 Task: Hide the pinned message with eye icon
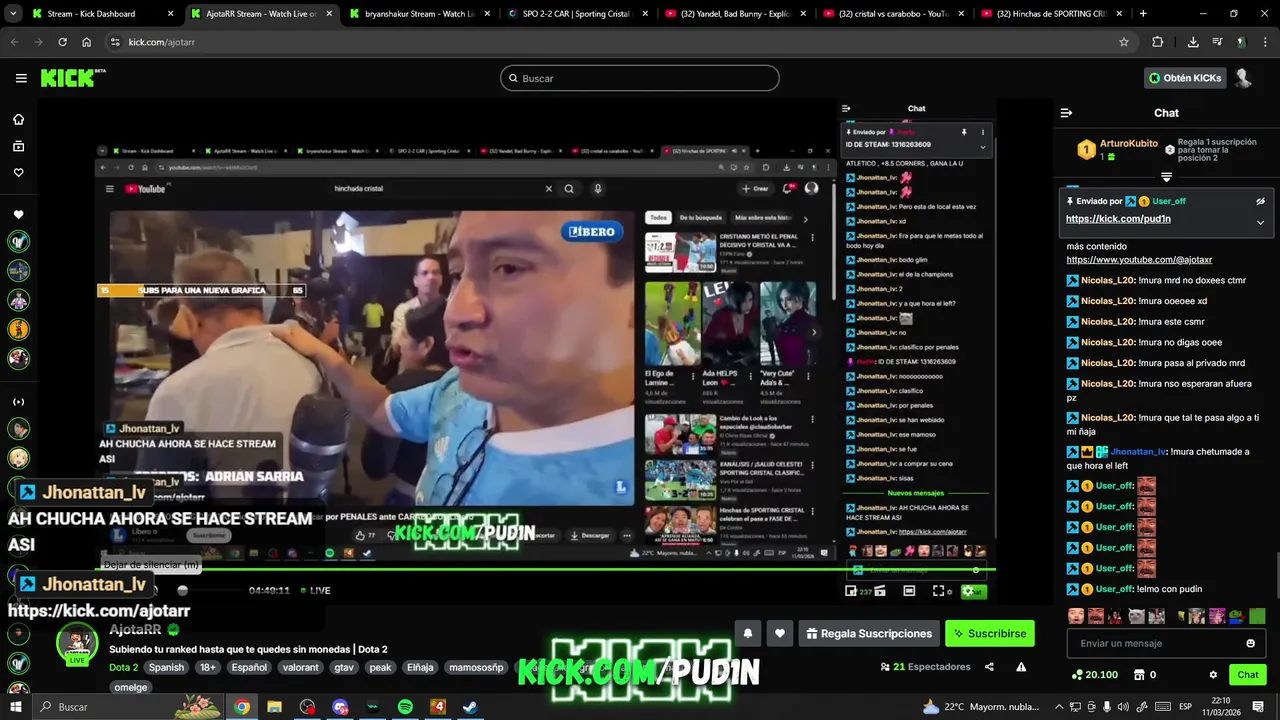point(1260,201)
